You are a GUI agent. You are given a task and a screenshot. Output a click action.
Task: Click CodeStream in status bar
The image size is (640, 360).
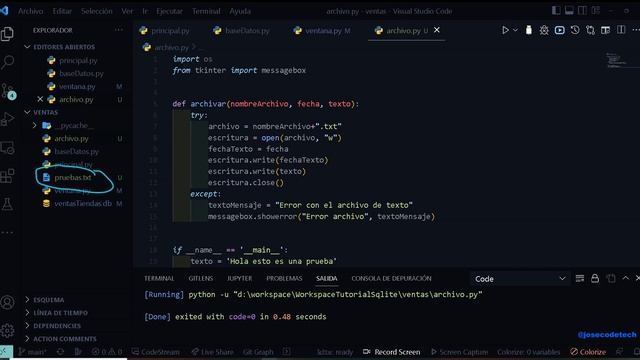[x=156, y=352]
